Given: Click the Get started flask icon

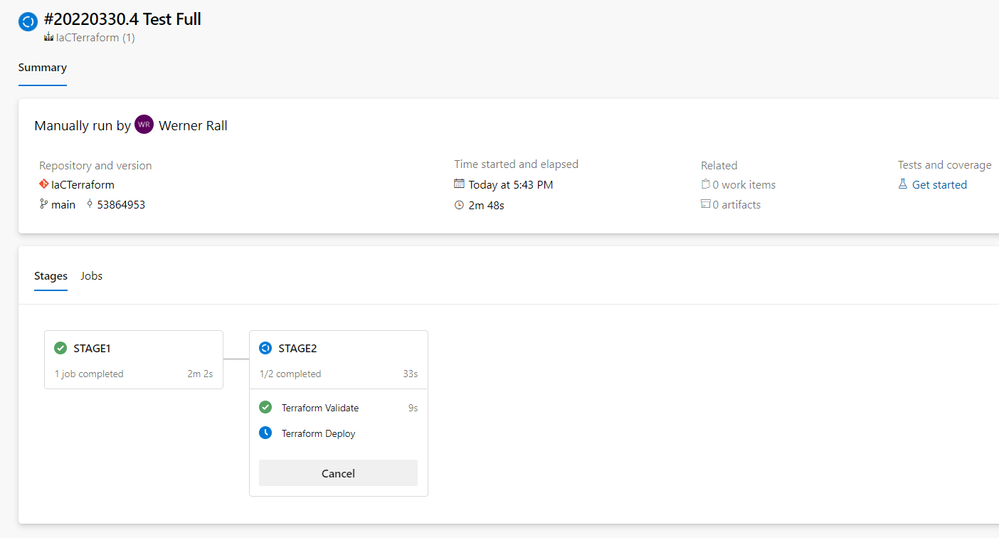Looking at the screenshot, I should coord(903,185).
